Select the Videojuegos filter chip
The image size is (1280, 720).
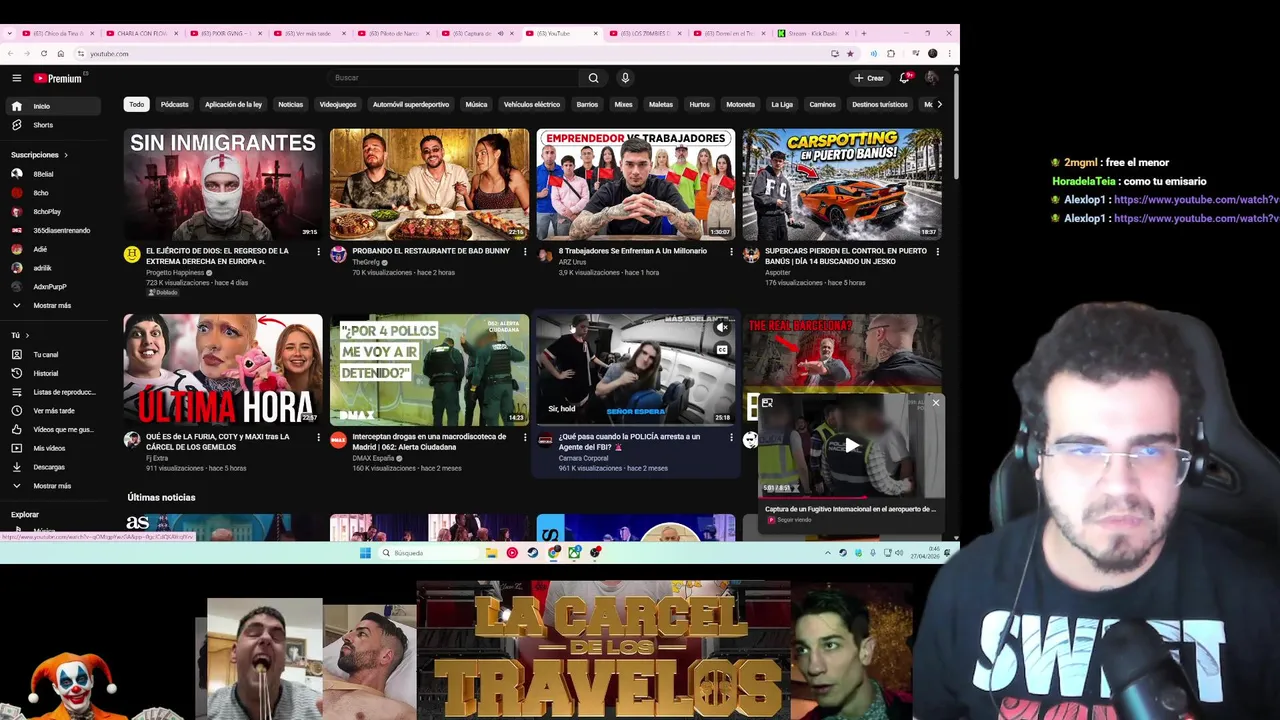point(337,104)
